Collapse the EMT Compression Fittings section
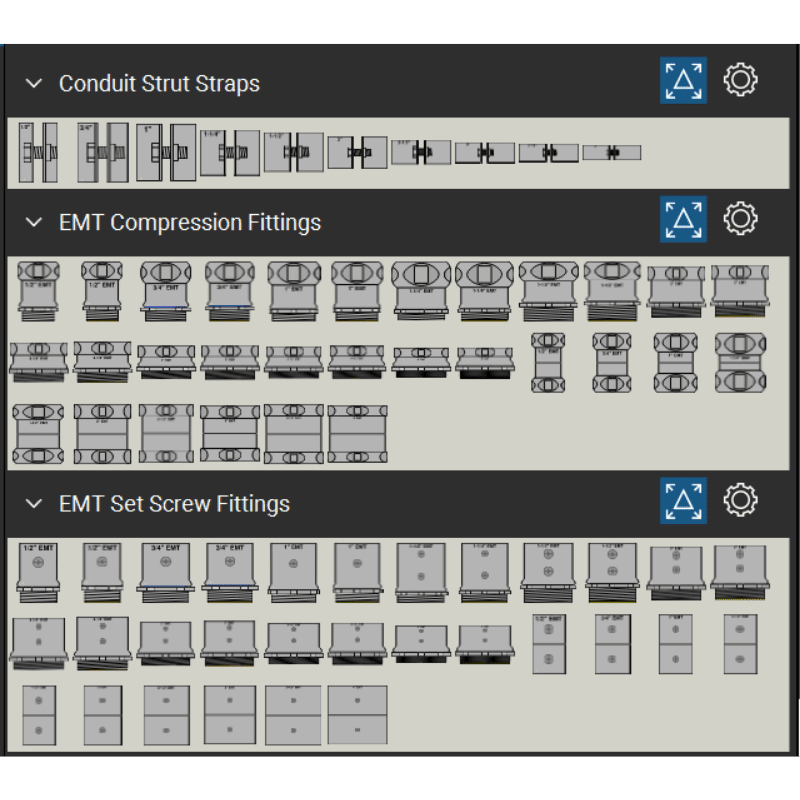800x800 pixels. (34, 222)
